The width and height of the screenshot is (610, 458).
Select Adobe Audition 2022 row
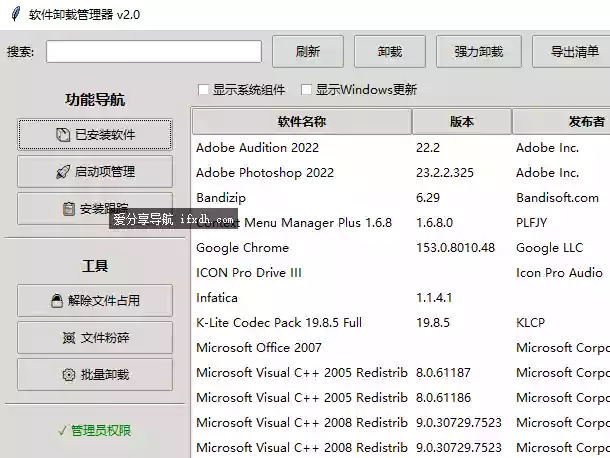401,148
